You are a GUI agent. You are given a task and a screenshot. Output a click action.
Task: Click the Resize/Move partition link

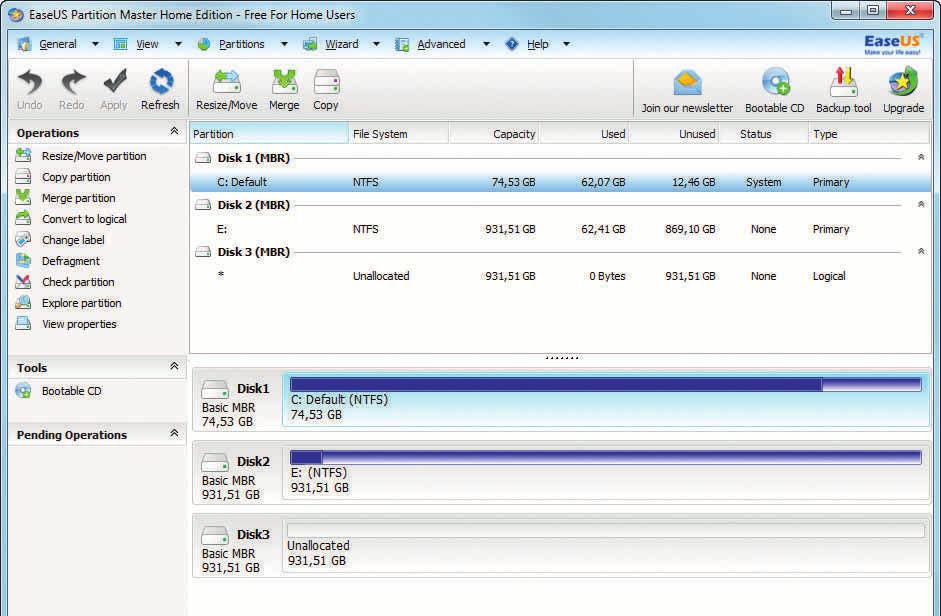click(94, 156)
